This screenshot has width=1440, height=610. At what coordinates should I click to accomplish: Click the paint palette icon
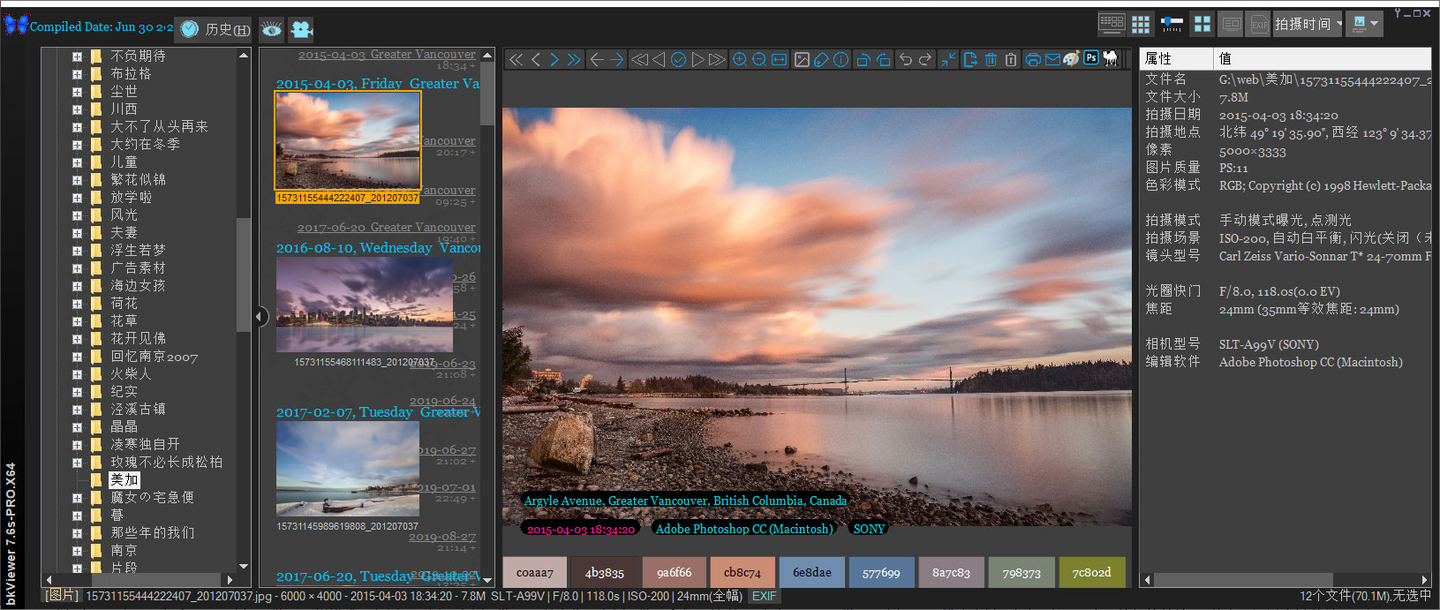click(1071, 59)
